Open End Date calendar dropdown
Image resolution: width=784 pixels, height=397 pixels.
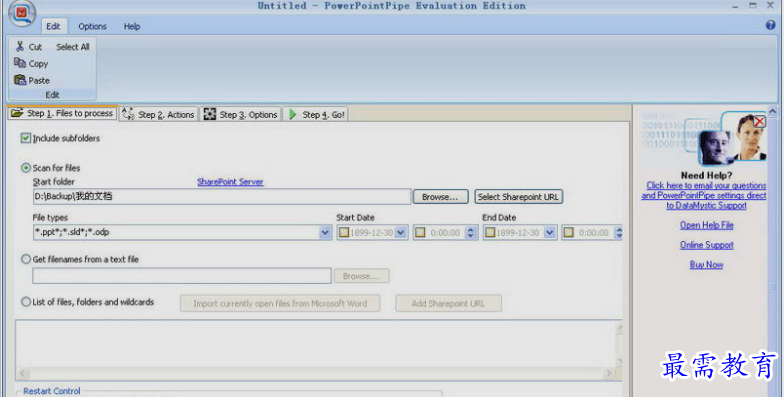(550, 232)
